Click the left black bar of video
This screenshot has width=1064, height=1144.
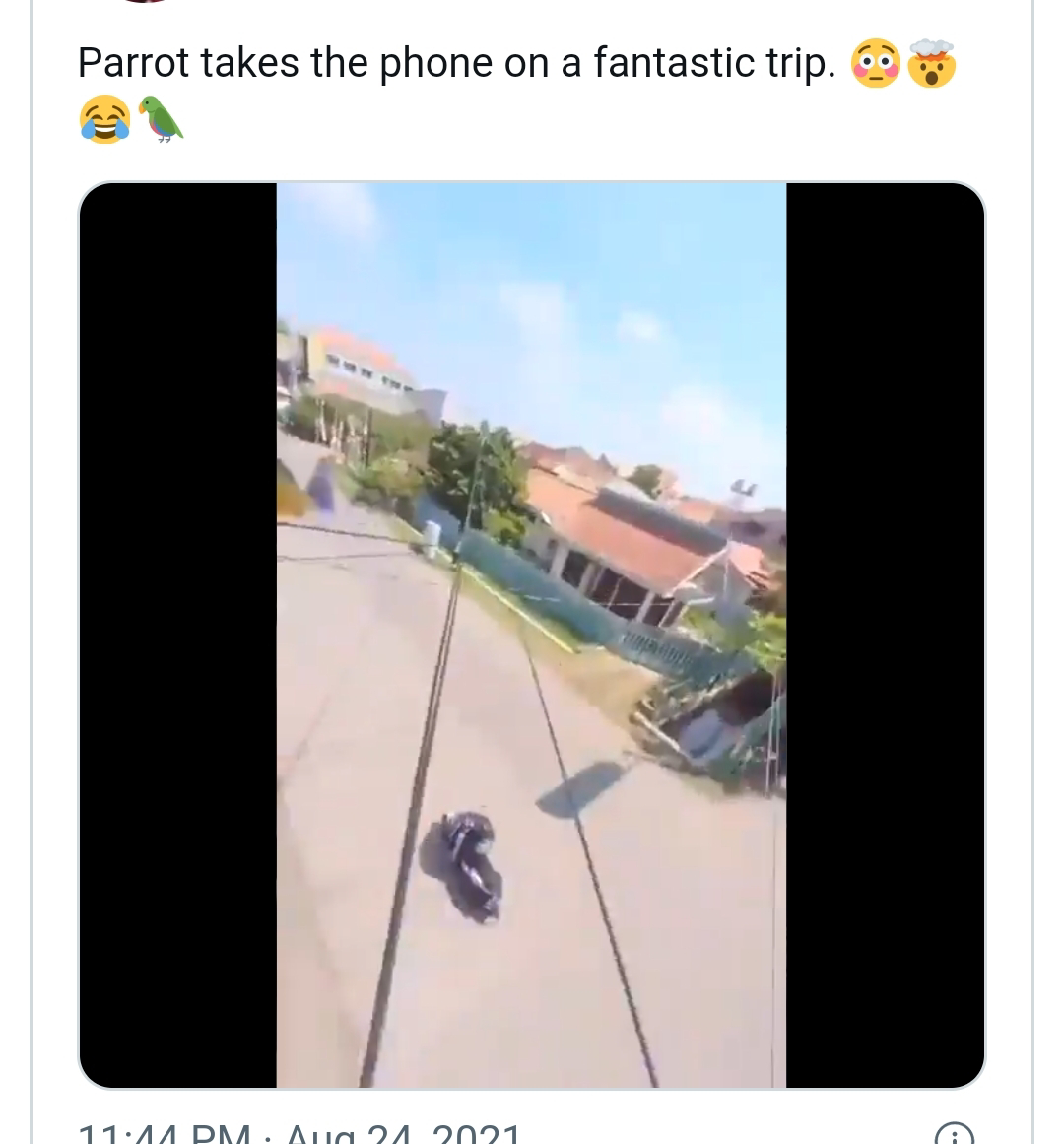[178, 636]
